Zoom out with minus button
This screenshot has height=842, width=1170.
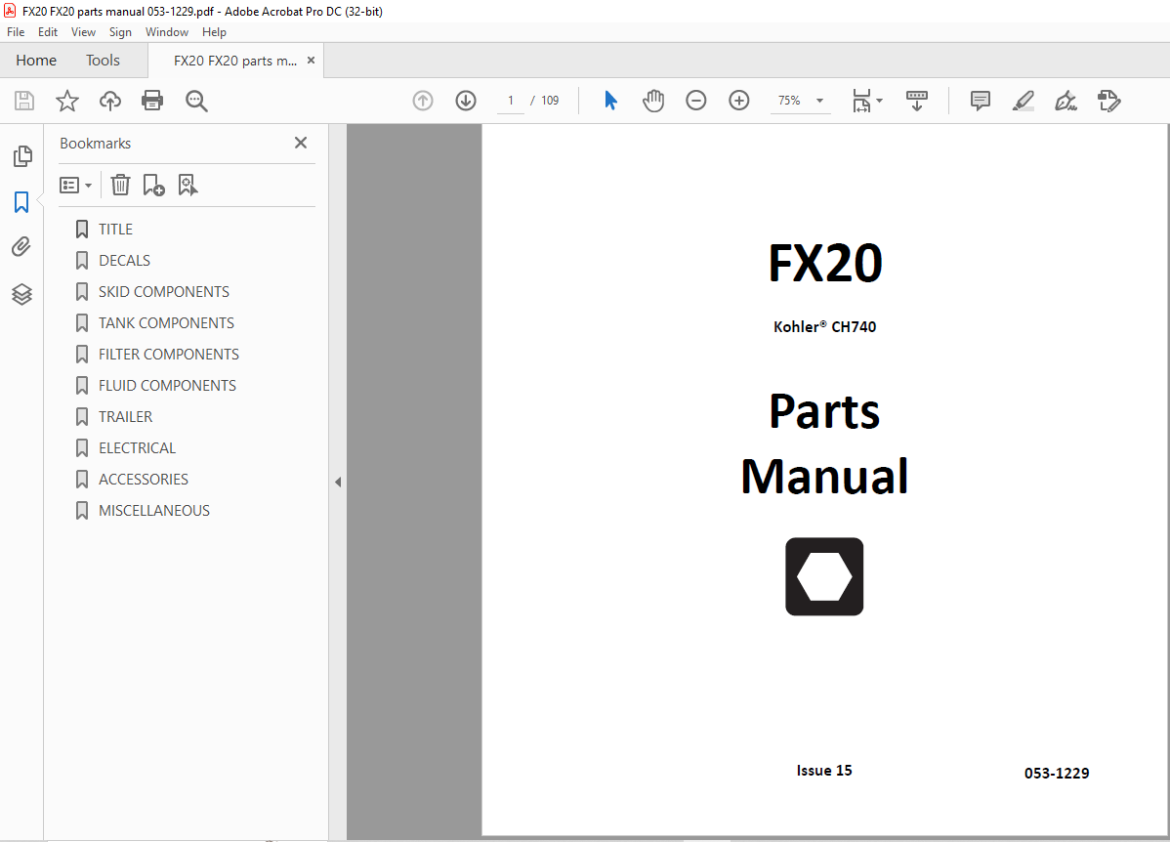point(695,101)
